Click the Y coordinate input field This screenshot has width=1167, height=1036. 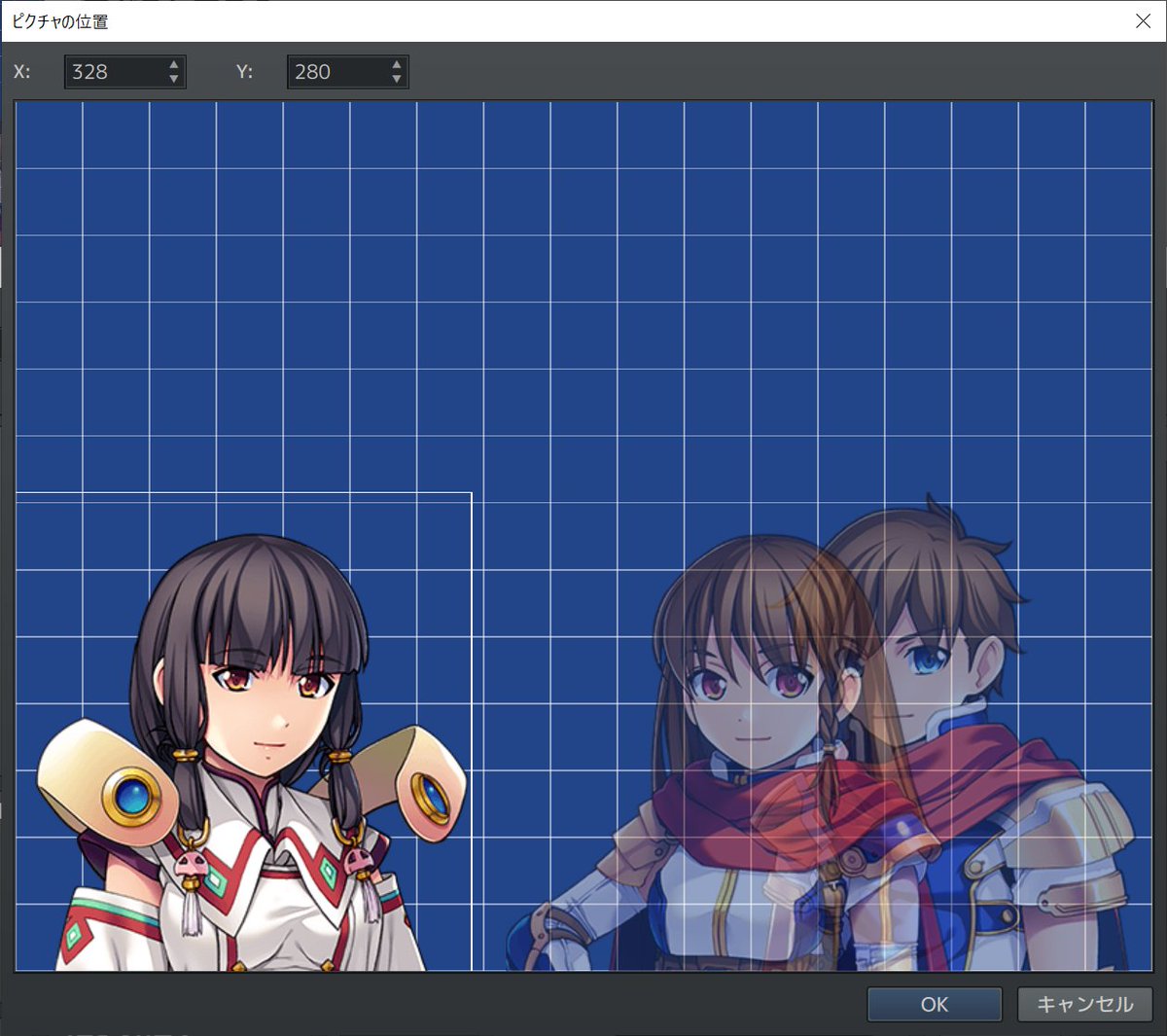[347, 71]
